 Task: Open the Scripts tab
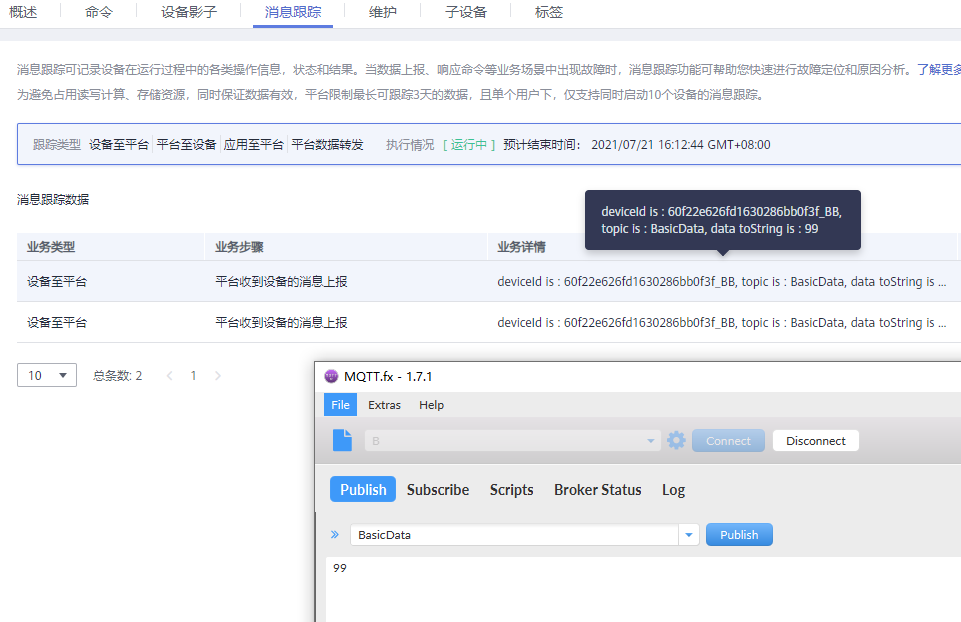click(511, 490)
